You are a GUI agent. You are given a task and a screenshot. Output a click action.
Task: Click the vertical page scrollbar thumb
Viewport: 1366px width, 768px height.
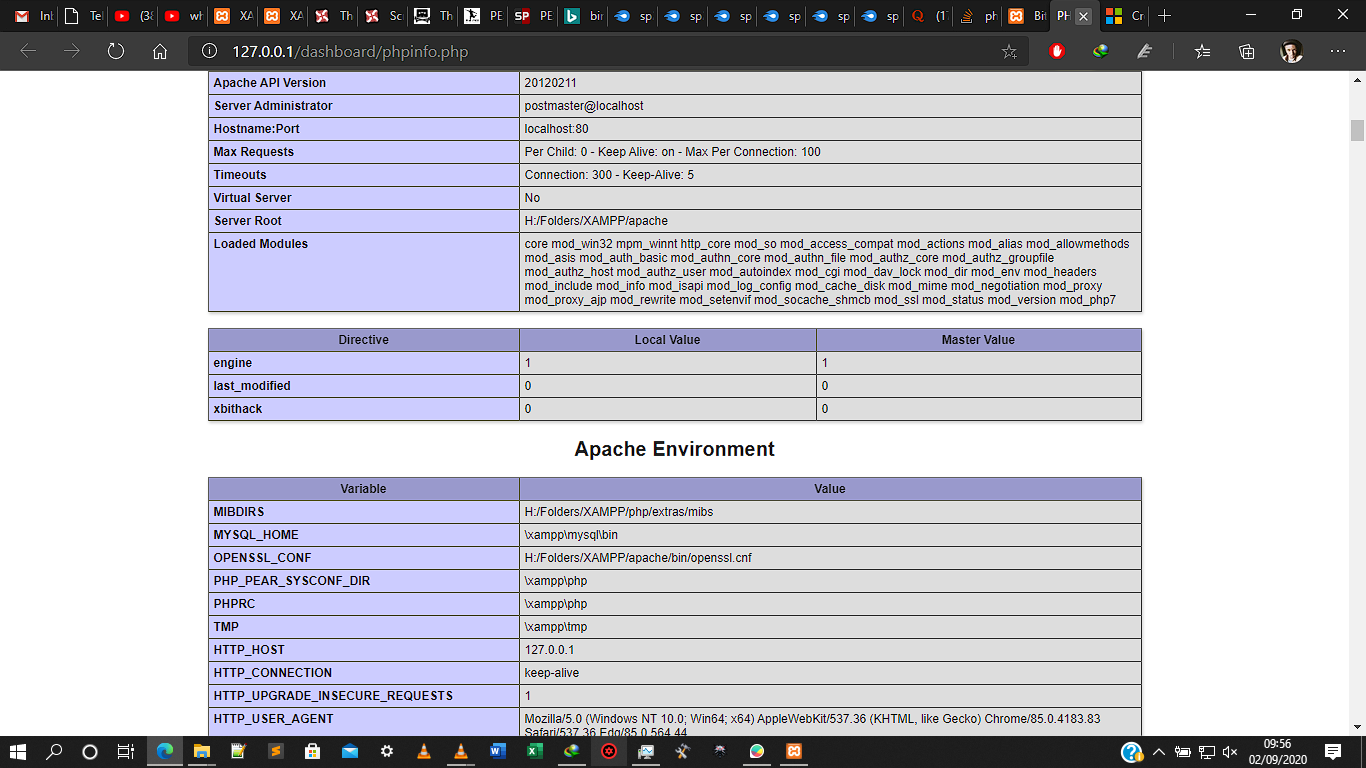click(1357, 130)
